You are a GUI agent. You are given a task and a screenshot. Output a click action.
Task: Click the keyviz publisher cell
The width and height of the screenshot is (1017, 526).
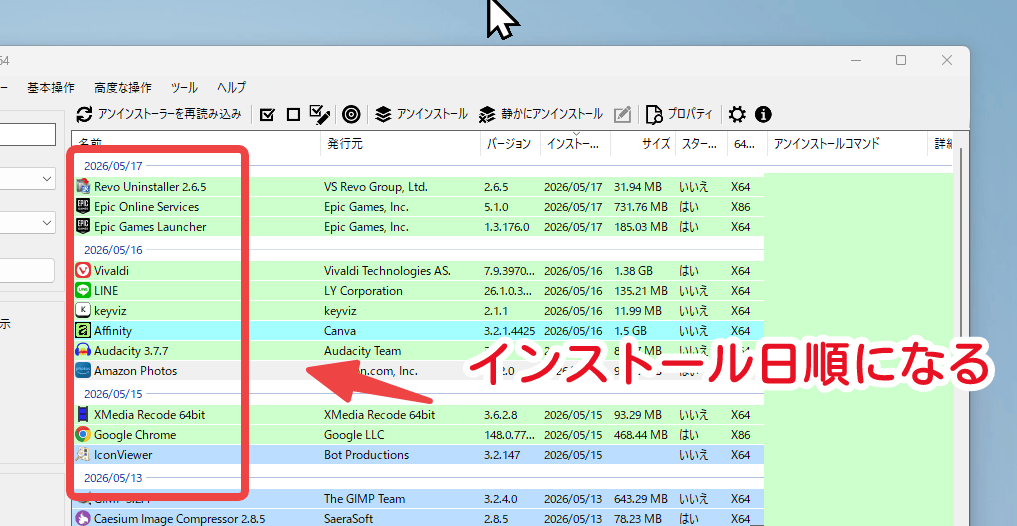340,311
